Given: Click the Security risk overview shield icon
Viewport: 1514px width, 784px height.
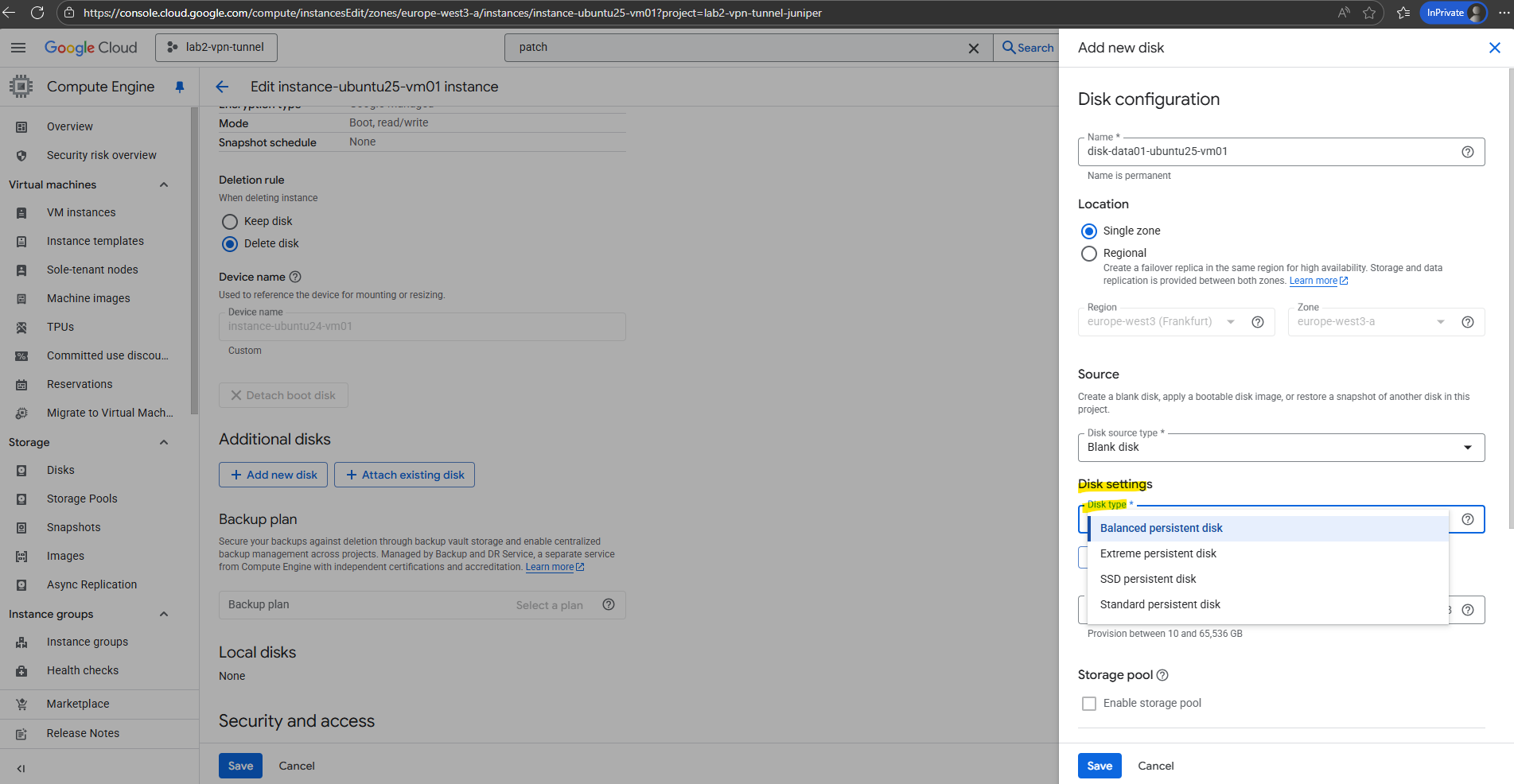Looking at the screenshot, I should click(x=21, y=155).
